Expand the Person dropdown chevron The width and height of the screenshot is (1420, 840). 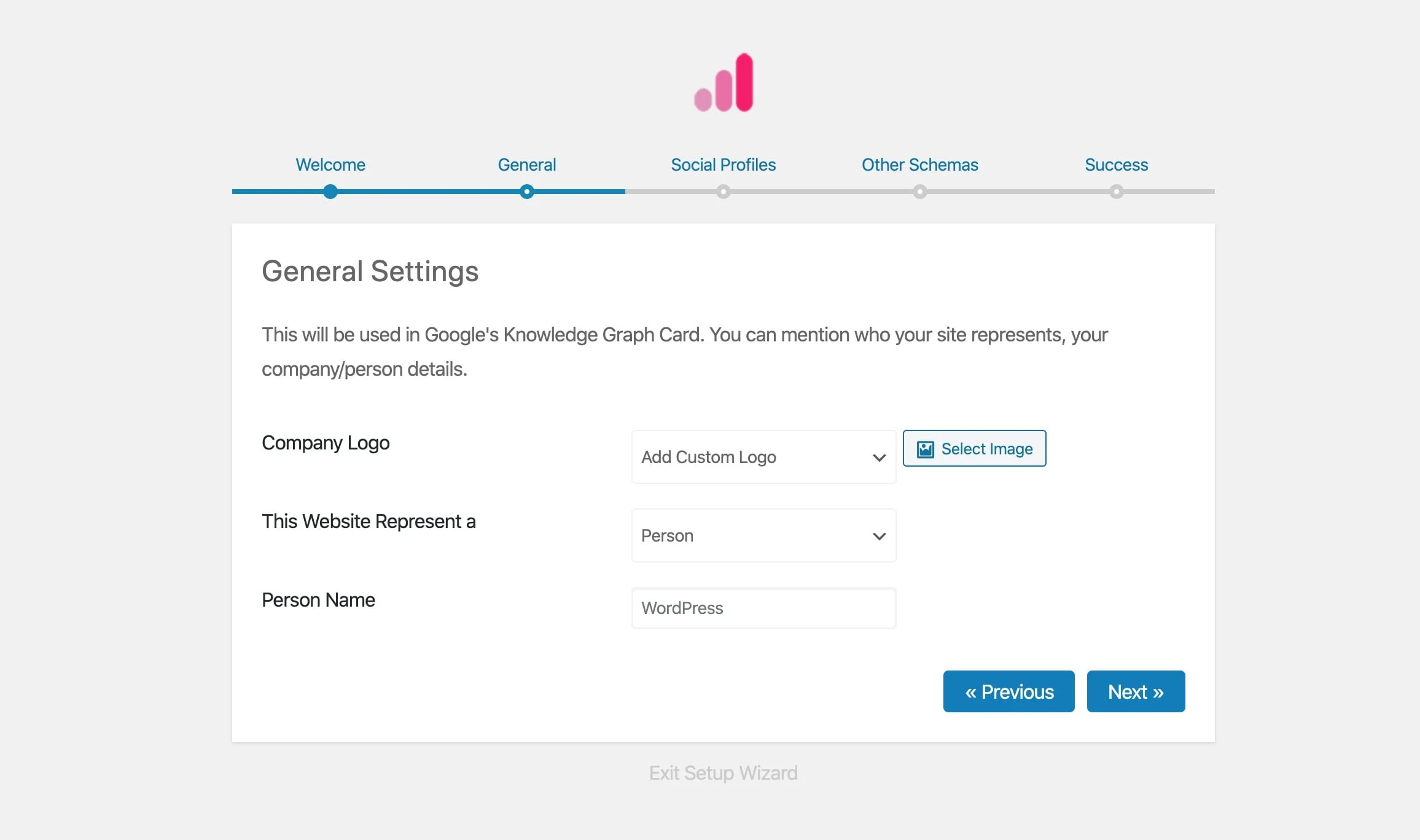click(879, 536)
